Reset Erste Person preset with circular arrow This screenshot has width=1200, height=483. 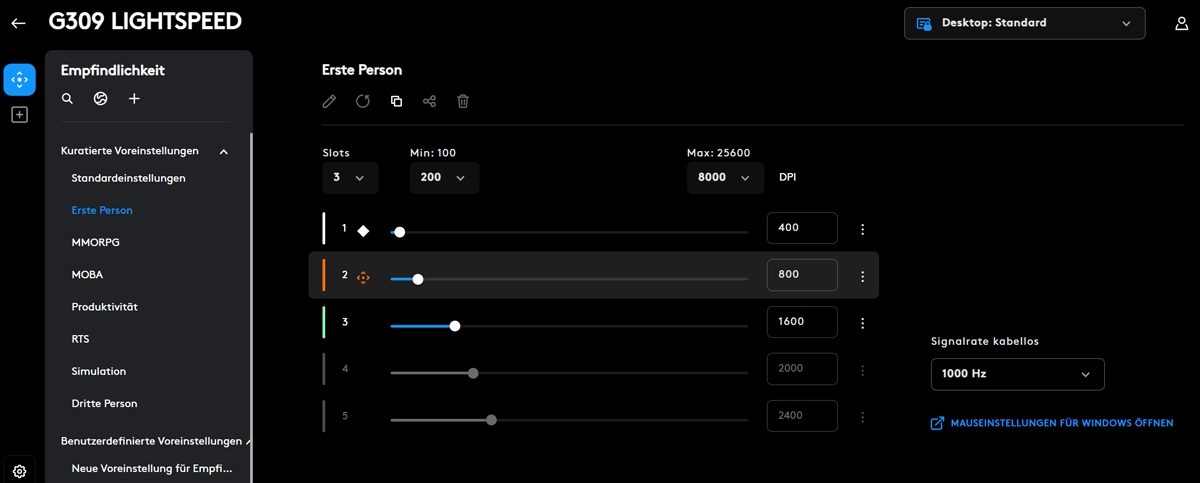[x=363, y=101]
